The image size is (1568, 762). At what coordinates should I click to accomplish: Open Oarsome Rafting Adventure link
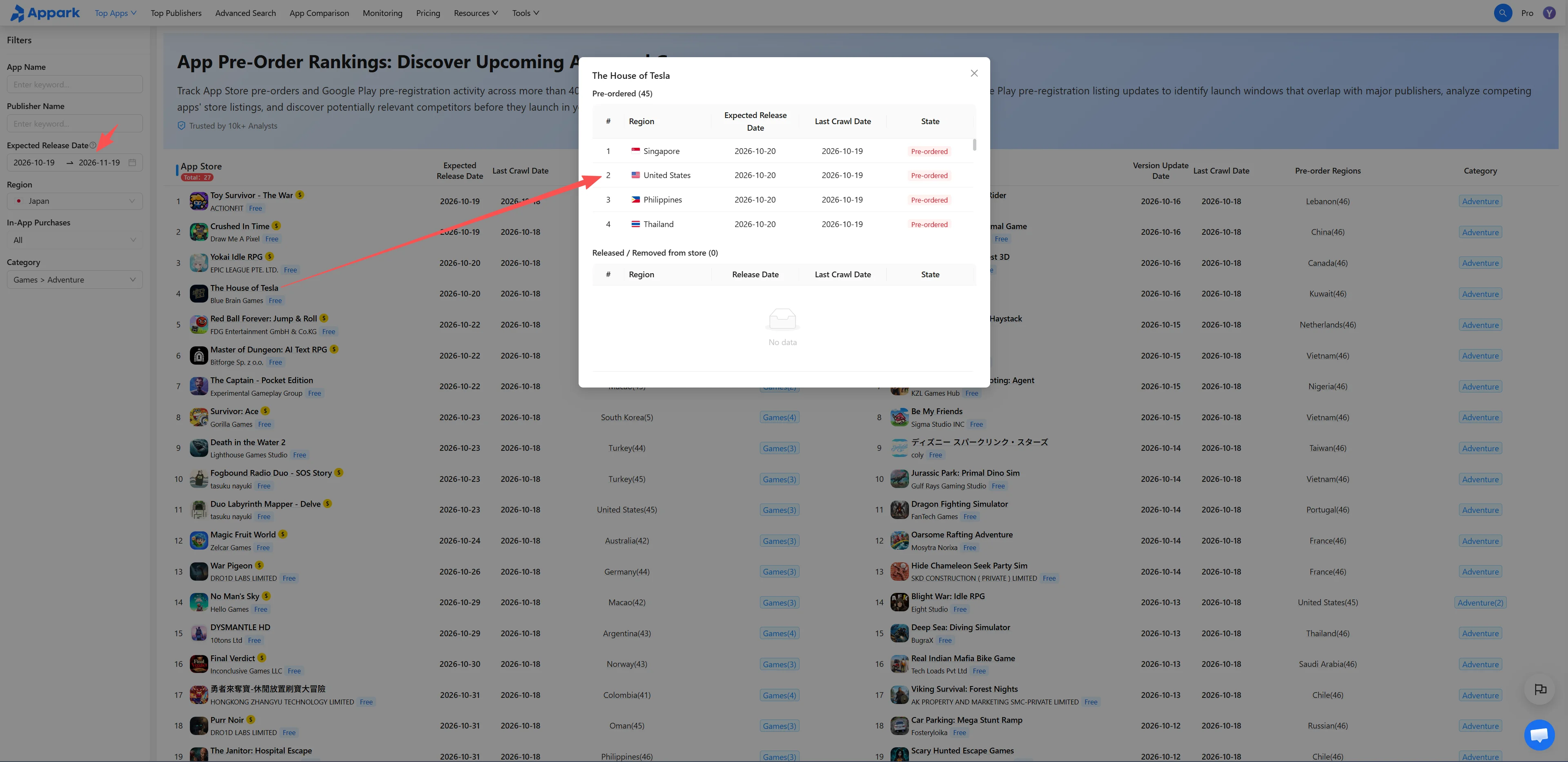962,535
